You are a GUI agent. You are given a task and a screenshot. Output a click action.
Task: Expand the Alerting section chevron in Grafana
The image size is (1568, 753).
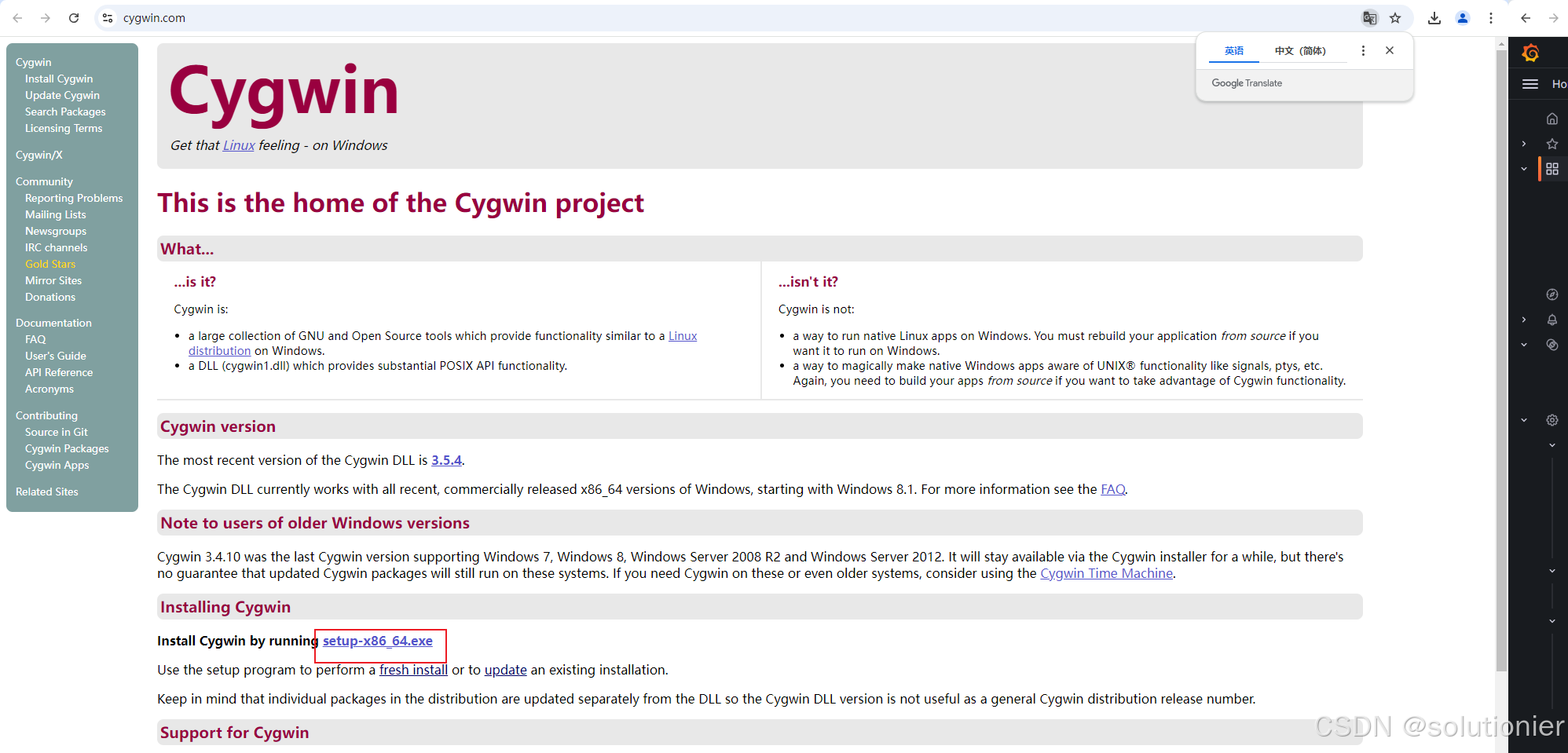[1524, 320]
